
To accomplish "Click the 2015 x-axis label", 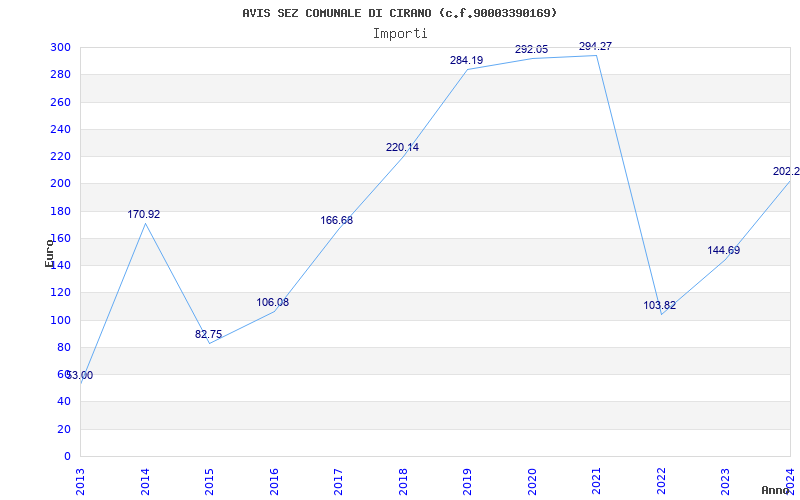I will pos(210,482).
